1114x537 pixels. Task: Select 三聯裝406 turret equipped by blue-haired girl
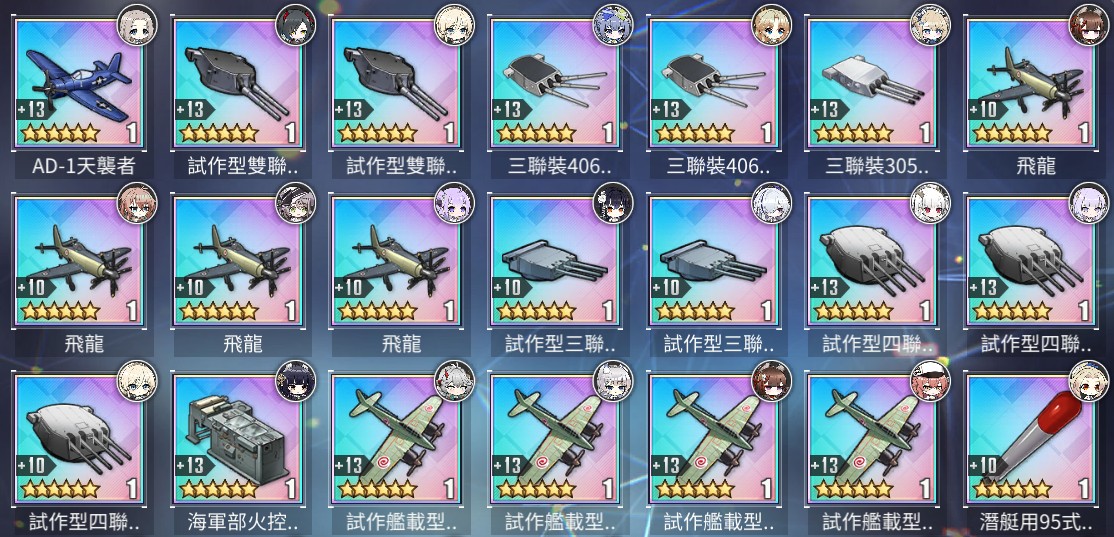(x=554, y=84)
